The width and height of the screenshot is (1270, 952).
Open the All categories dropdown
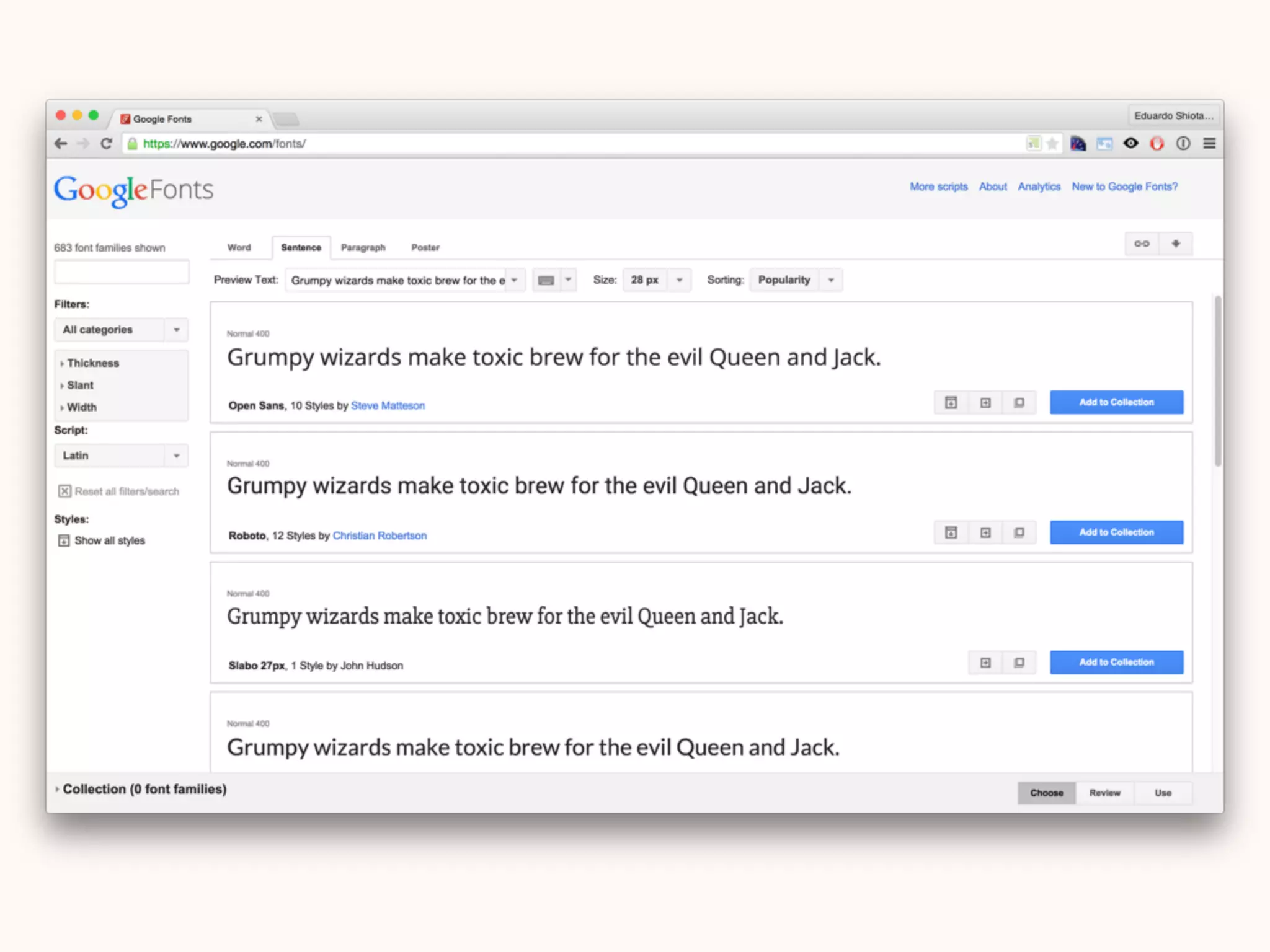coord(121,330)
